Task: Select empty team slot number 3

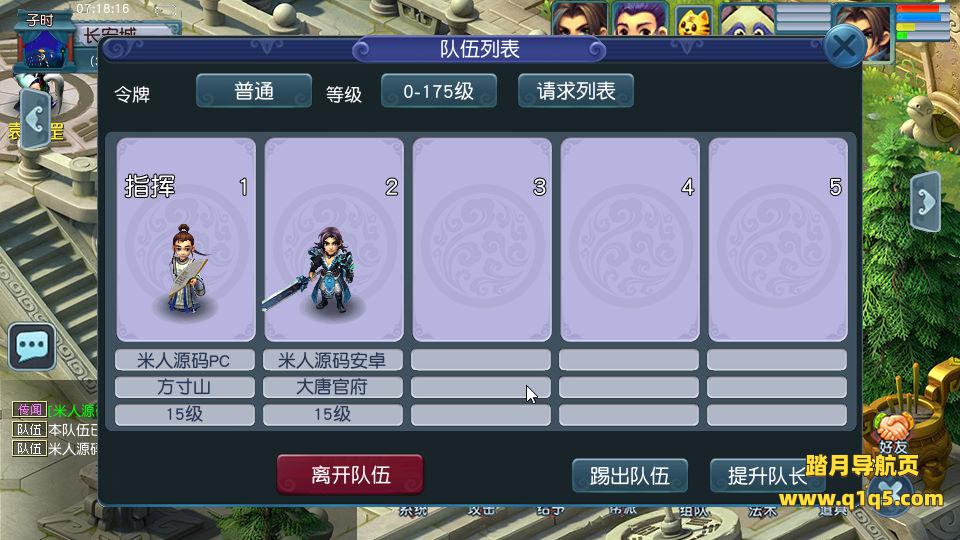Action: (482, 240)
